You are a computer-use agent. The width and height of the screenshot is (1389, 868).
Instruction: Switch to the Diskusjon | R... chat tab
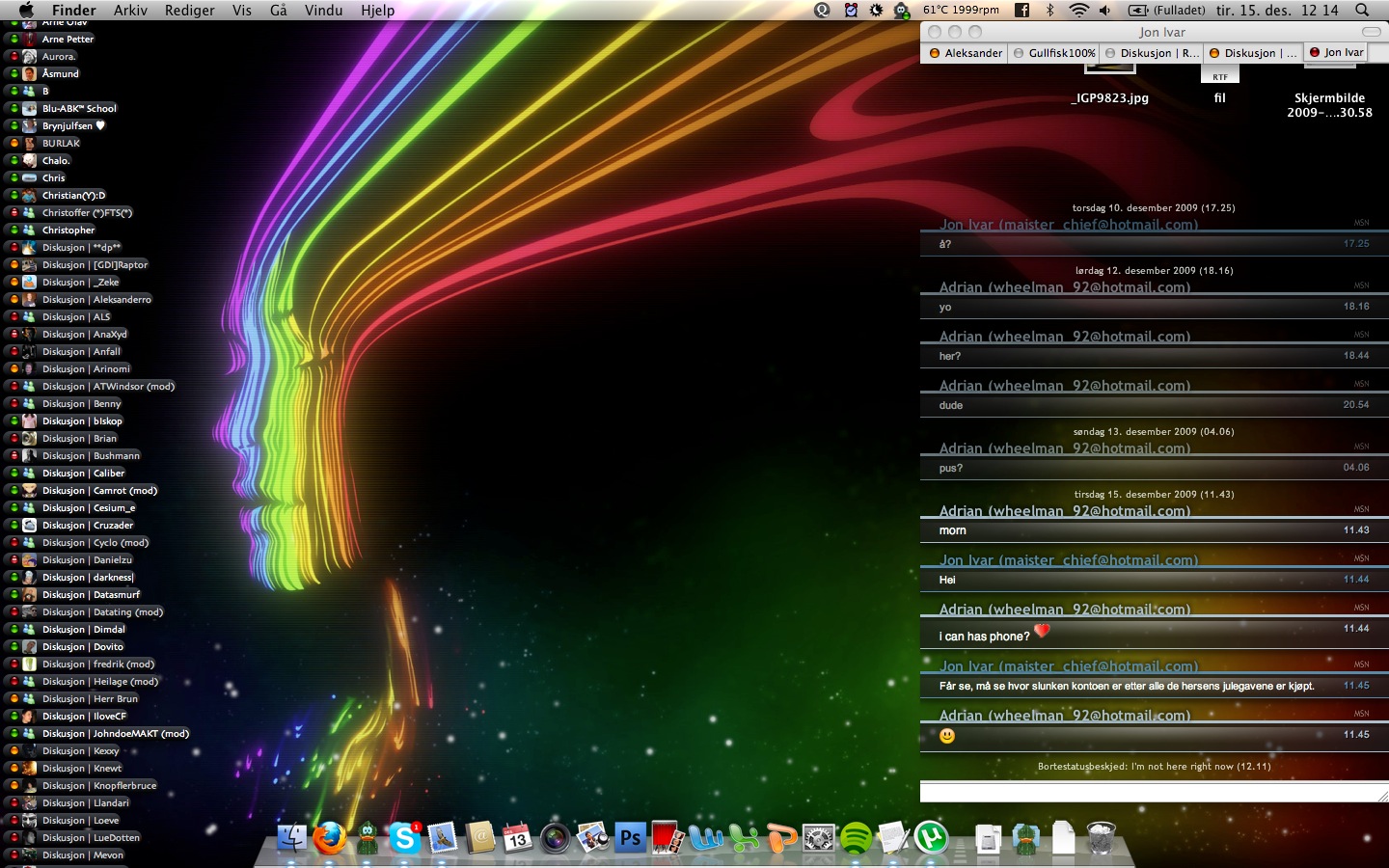(1153, 53)
